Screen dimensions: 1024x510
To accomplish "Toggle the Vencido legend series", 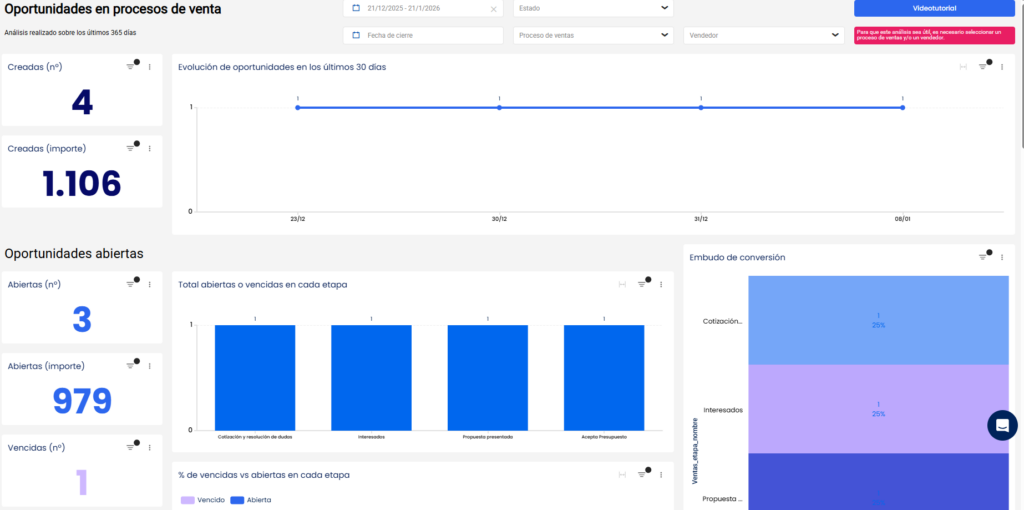I will [203, 499].
